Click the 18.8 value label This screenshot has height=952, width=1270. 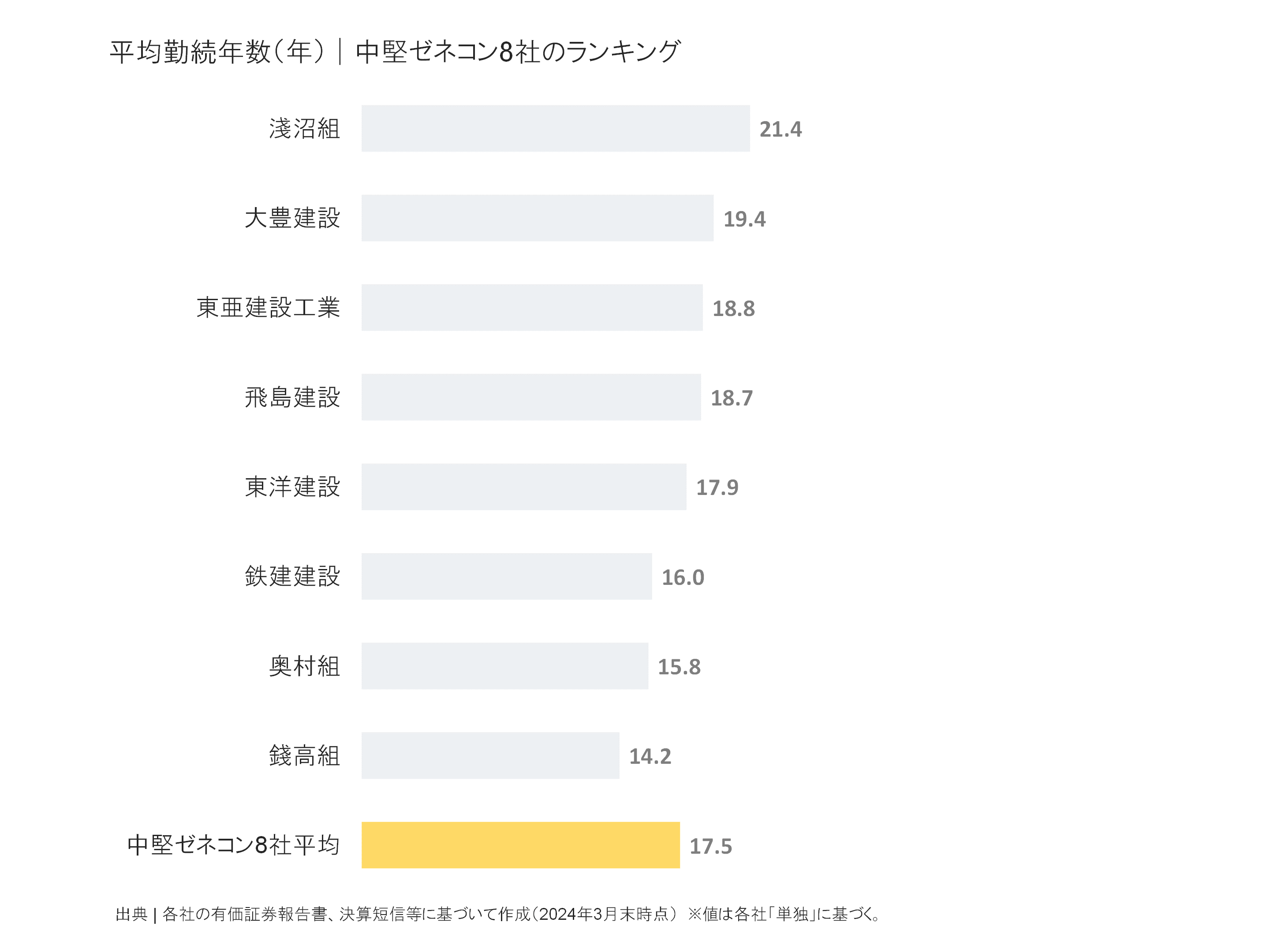pos(733,309)
